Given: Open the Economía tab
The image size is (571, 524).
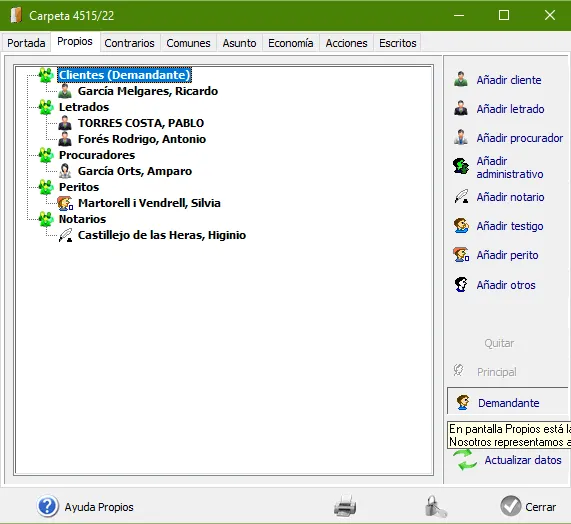Looking at the screenshot, I should [291, 43].
